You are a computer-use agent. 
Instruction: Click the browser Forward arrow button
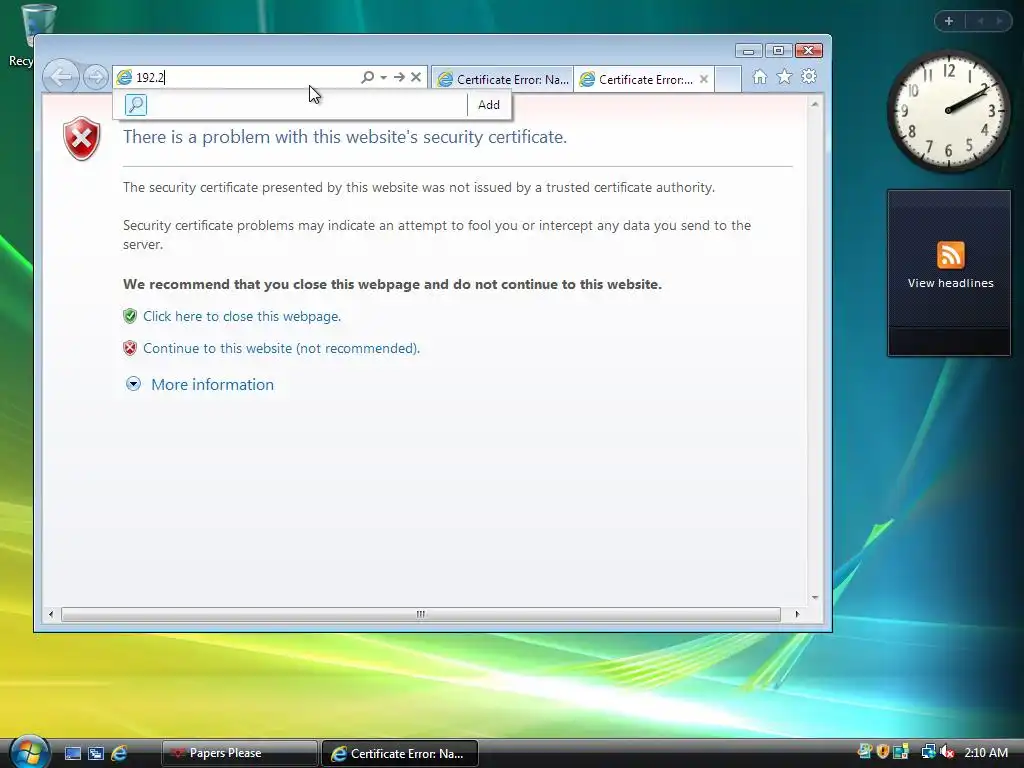coord(96,77)
